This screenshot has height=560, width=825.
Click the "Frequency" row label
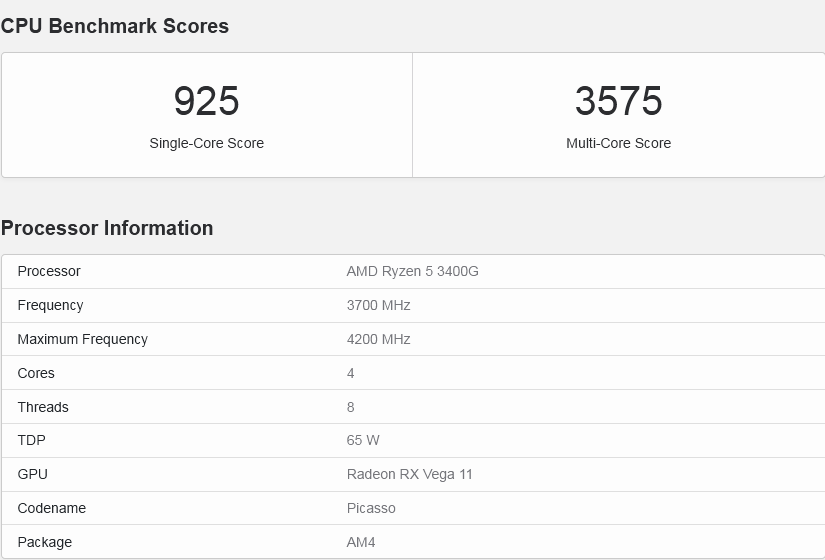(x=51, y=305)
